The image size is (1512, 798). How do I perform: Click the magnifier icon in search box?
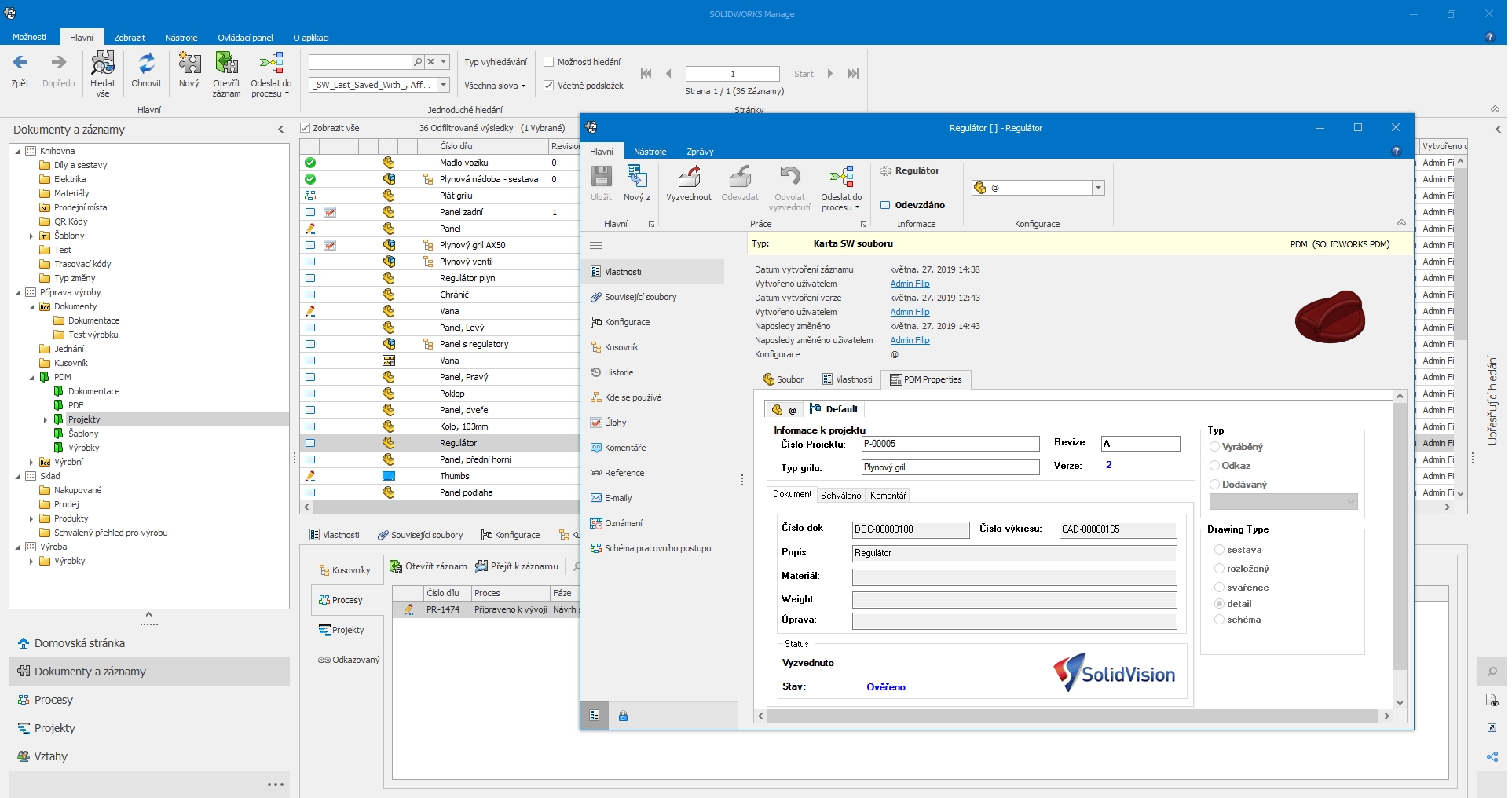pyautogui.click(x=418, y=62)
